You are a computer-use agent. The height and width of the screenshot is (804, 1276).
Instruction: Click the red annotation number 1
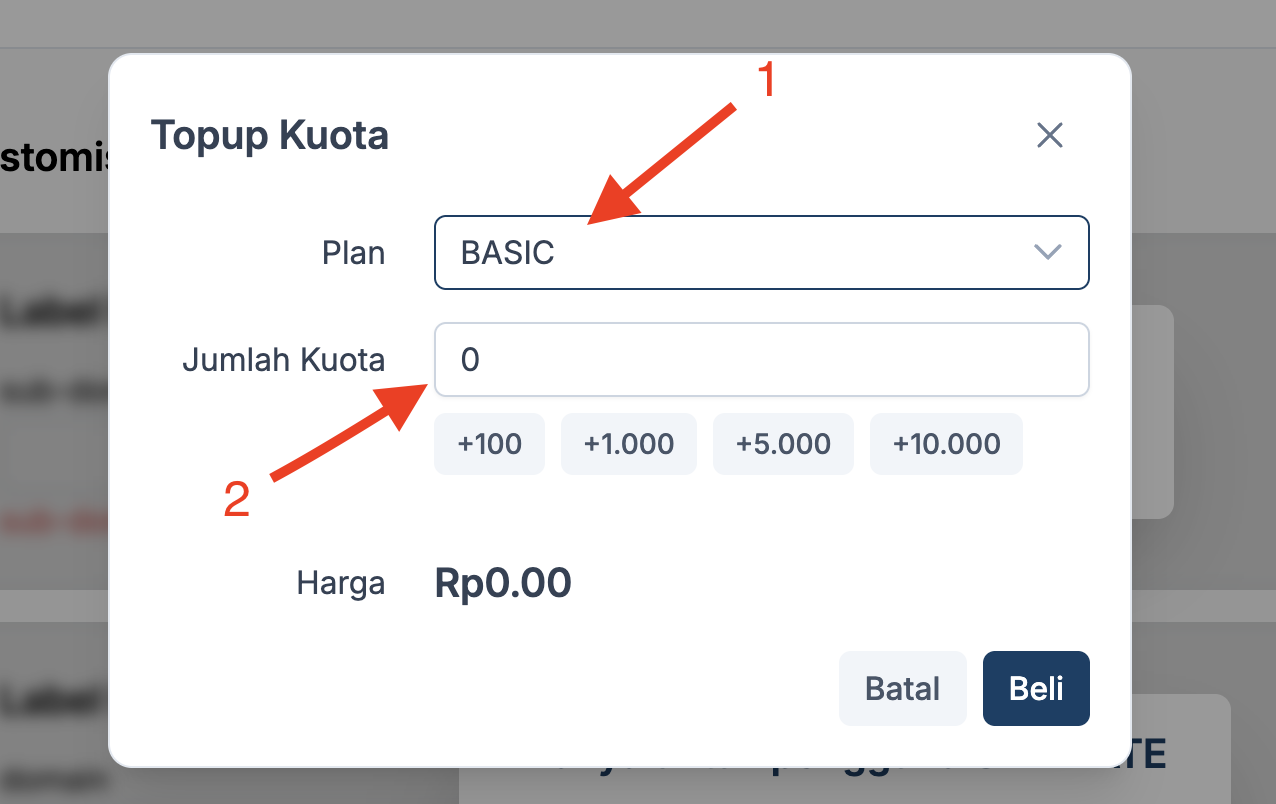[766, 80]
